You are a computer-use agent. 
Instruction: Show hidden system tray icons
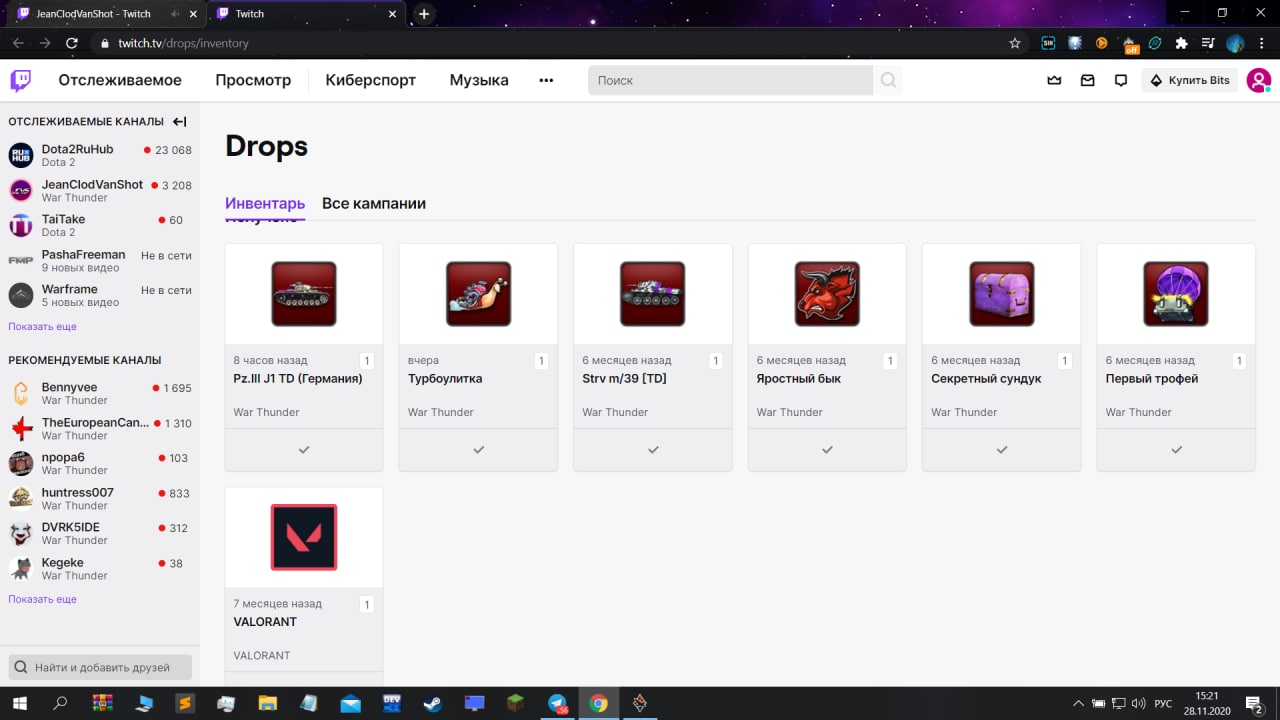pos(1078,703)
